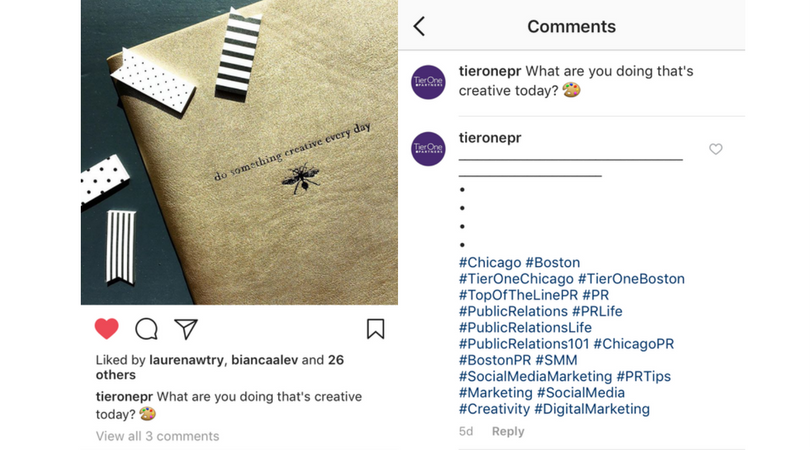This screenshot has height=450, width=810.
Task: Show the 26 others who liked
Action: [x=116, y=375]
